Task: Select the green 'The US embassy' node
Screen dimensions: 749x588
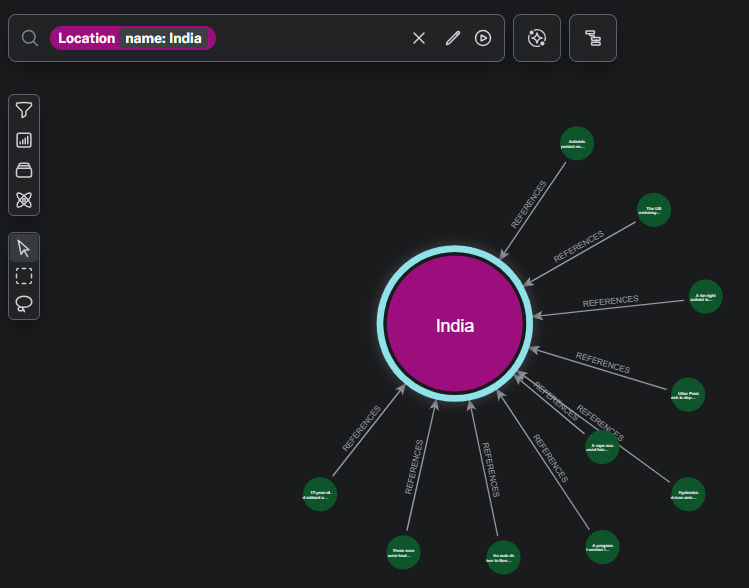Action: pyautogui.click(x=654, y=210)
